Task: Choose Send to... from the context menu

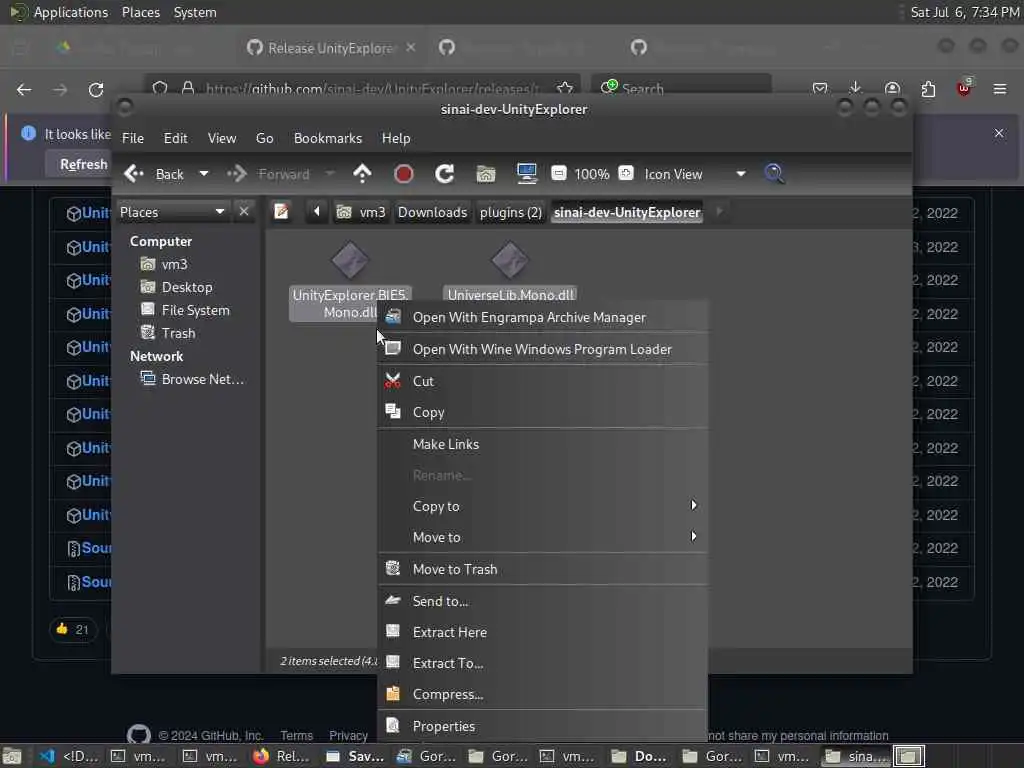Action: point(543,601)
